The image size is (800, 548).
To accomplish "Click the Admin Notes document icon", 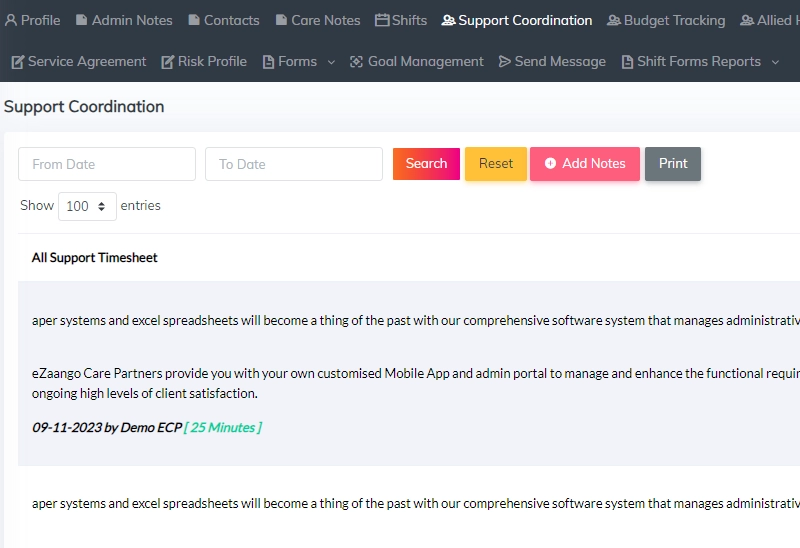I will click(x=81, y=20).
